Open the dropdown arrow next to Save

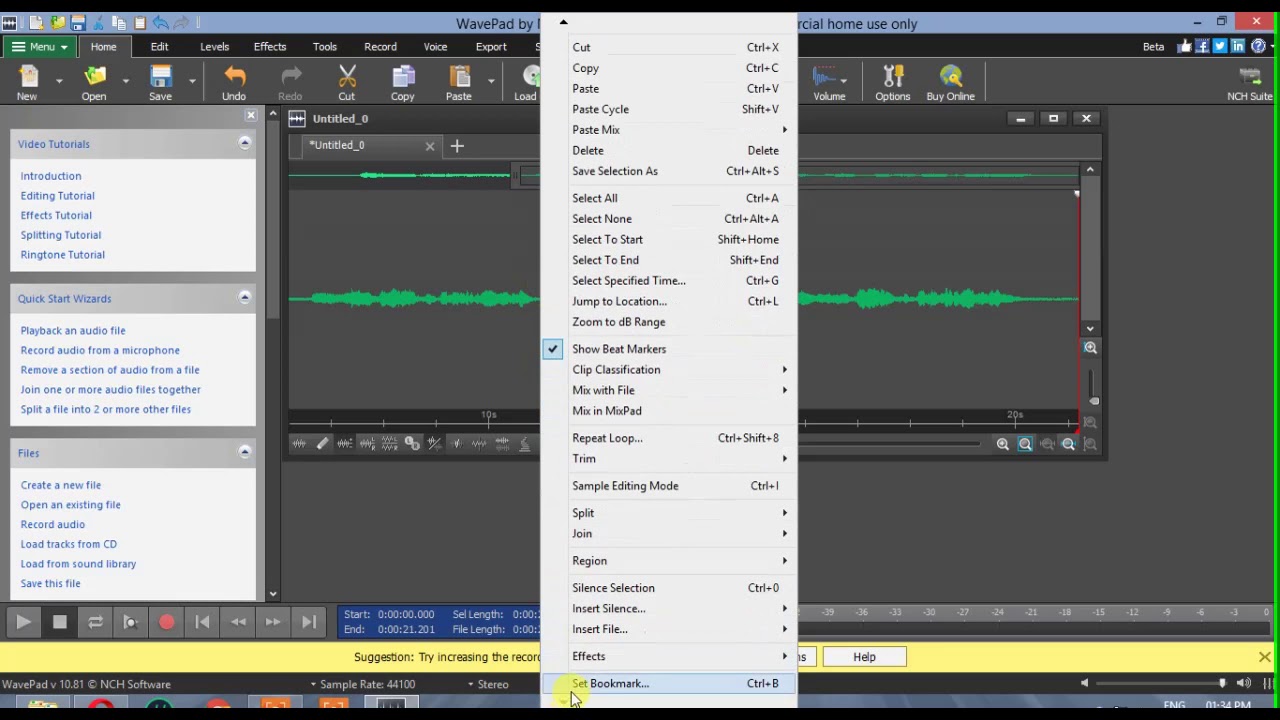coord(191,80)
